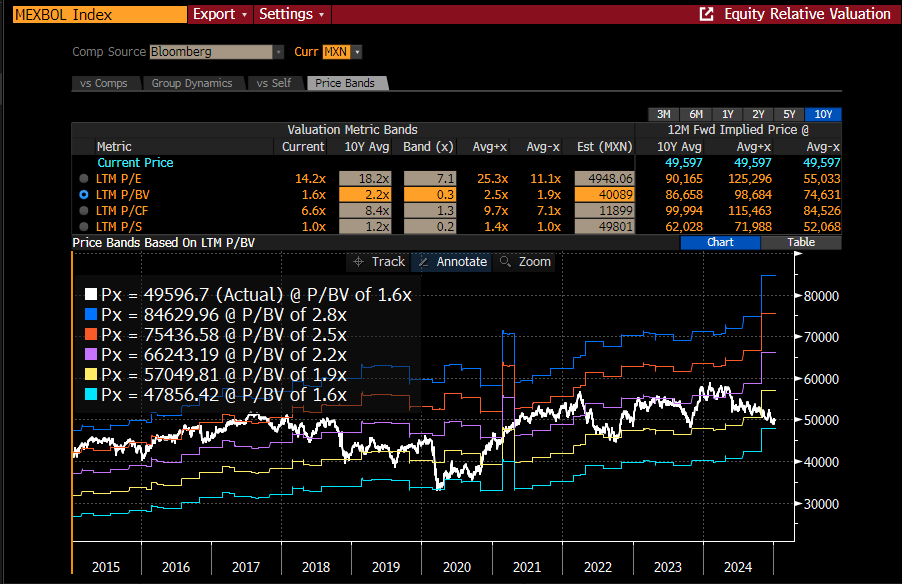Edit LTM P/E Est field 4948.06
902x584 pixels.
click(604, 179)
